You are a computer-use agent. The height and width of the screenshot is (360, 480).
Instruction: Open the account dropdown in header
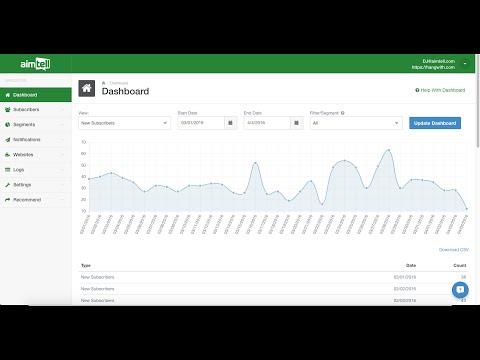[465, 63]
